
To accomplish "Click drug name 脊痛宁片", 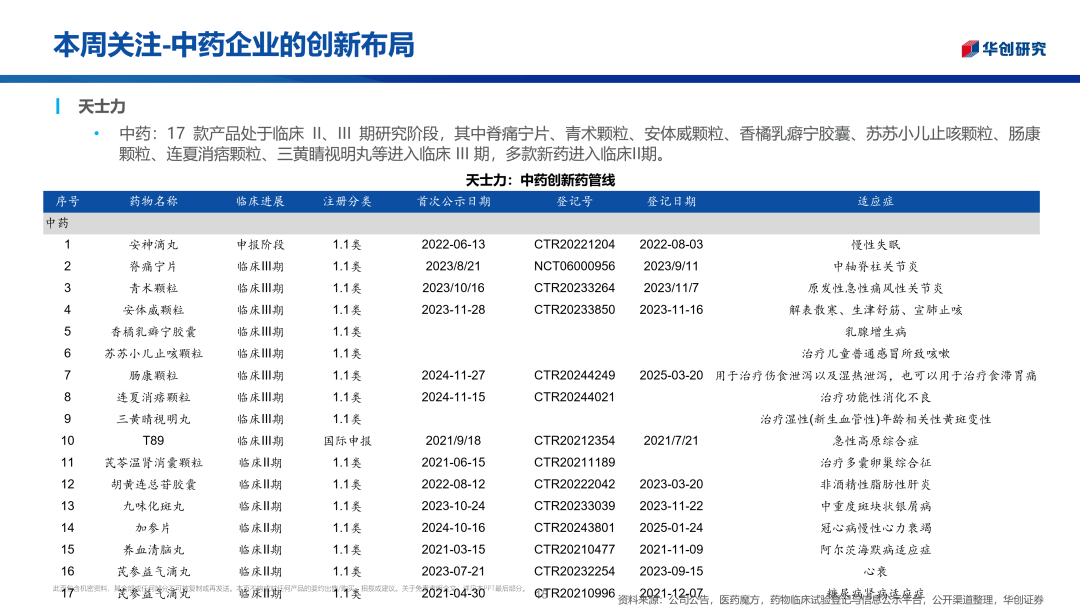I will [x=154, y=266].
